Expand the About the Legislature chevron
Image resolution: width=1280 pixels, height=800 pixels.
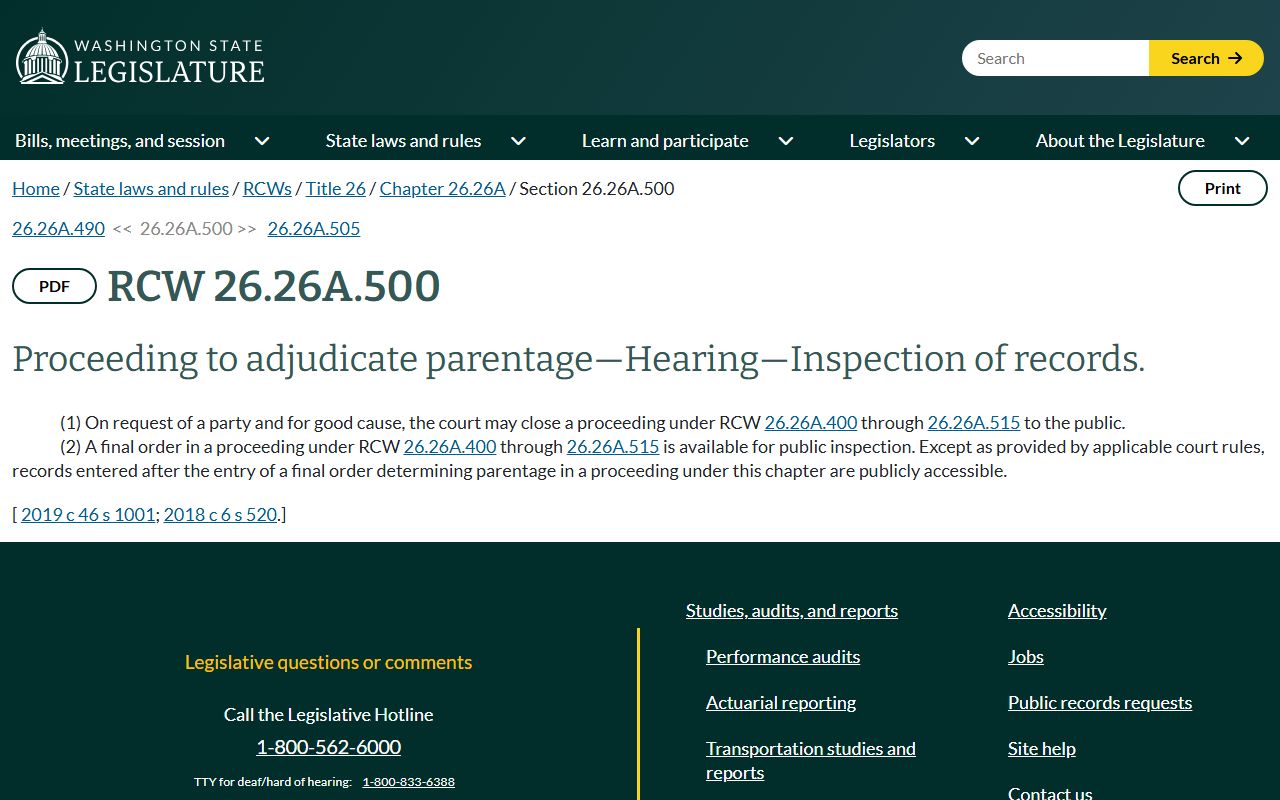(x=1242, y=141)
